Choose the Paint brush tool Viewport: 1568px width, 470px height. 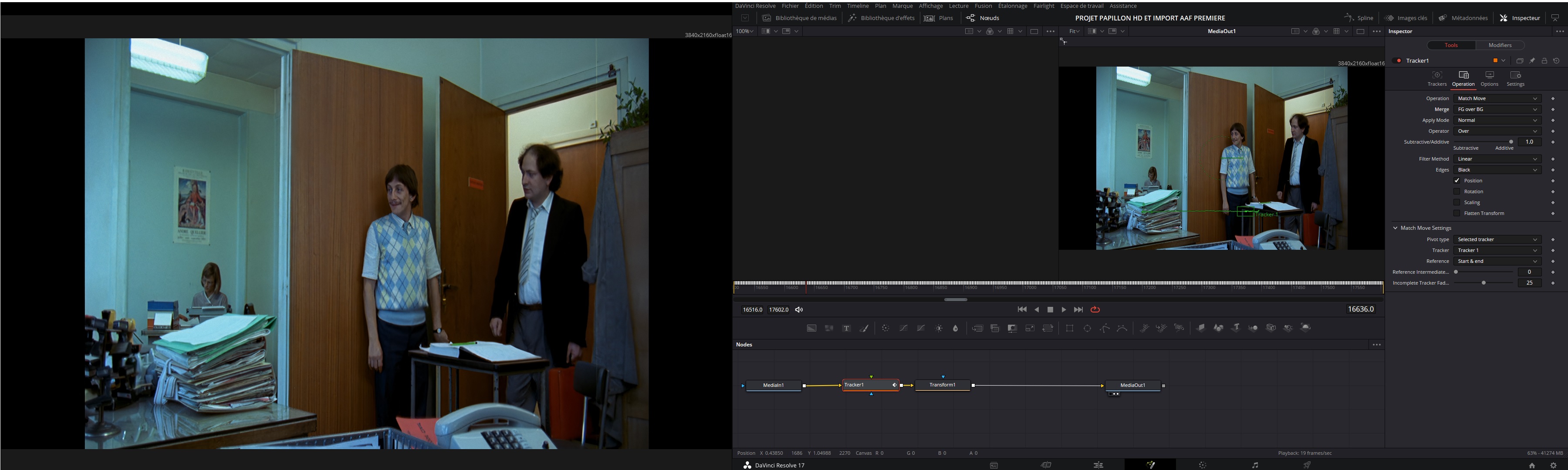pyautogui.click(x=864, y=328)
